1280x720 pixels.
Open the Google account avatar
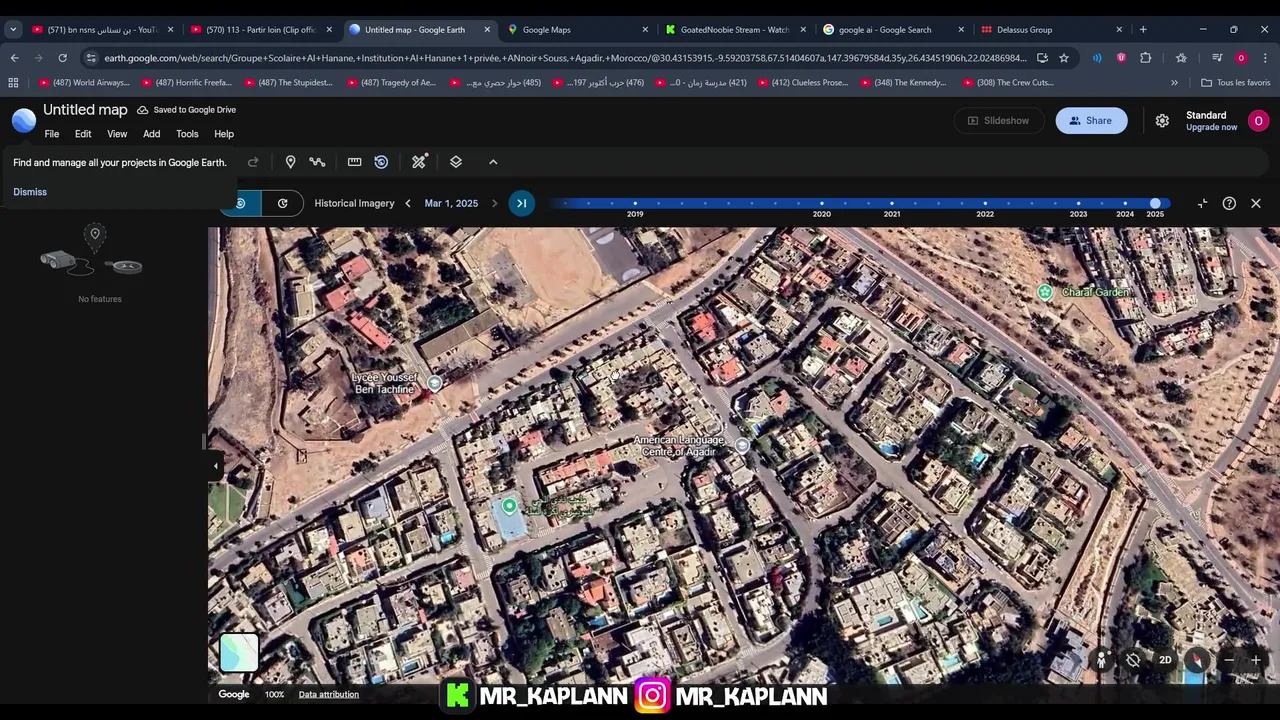click(x=1258, y=121)
